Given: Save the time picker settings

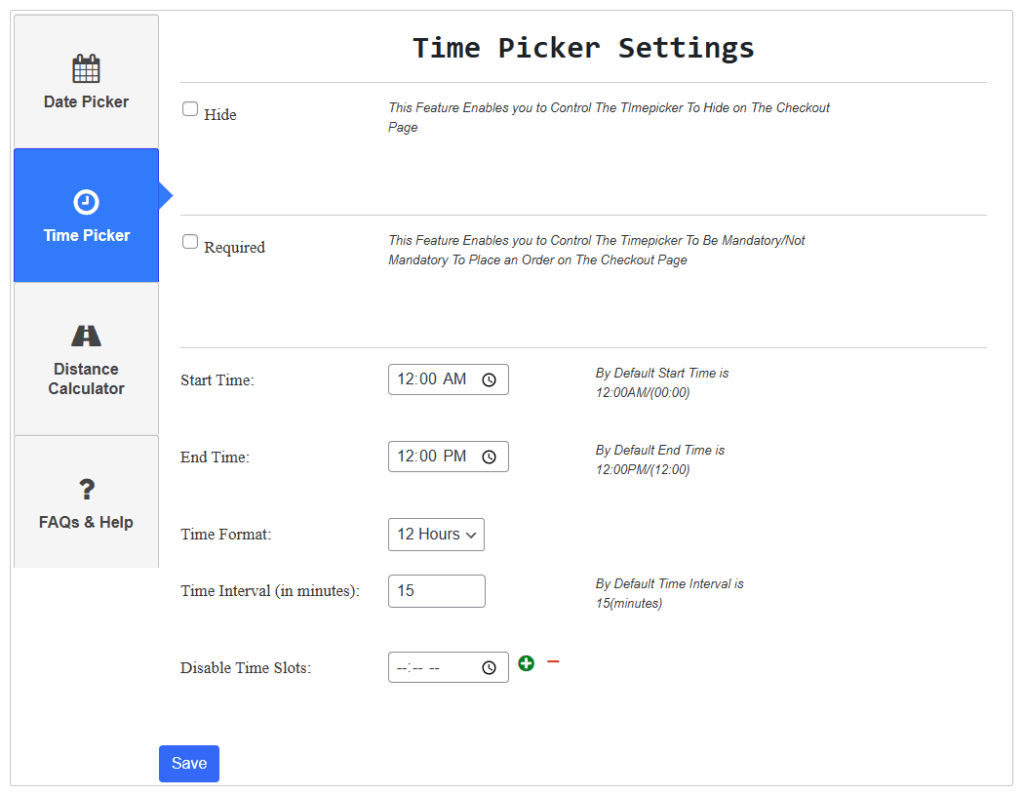Looking at the screenshot, I should (x=188, y=763).
